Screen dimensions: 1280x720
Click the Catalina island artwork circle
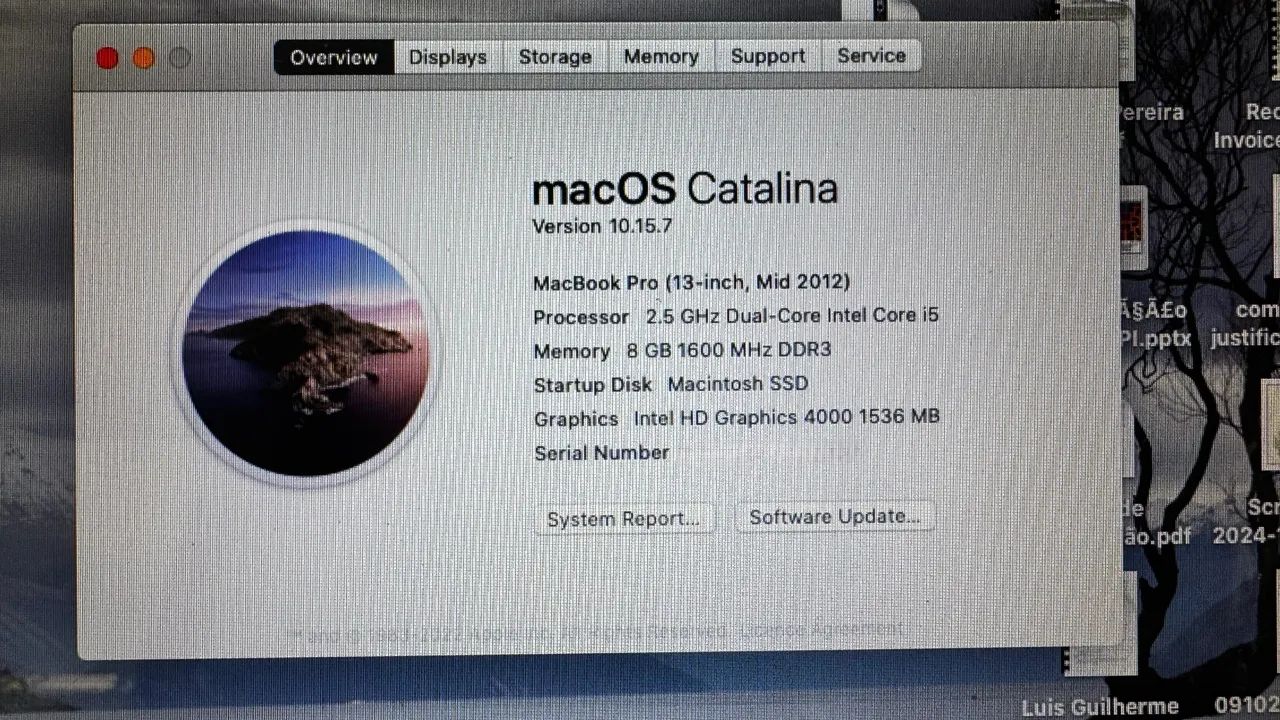[305, 353]
